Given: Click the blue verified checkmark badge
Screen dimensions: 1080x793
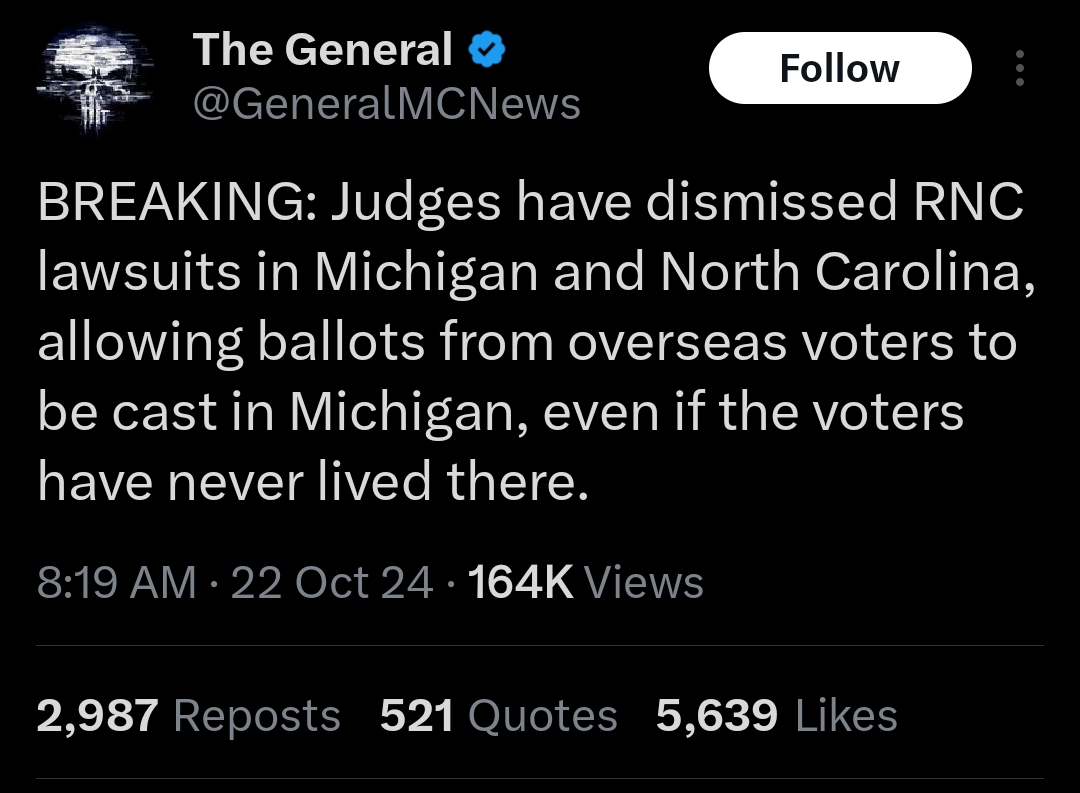Looking at the screenshot, I should point(486,50).
